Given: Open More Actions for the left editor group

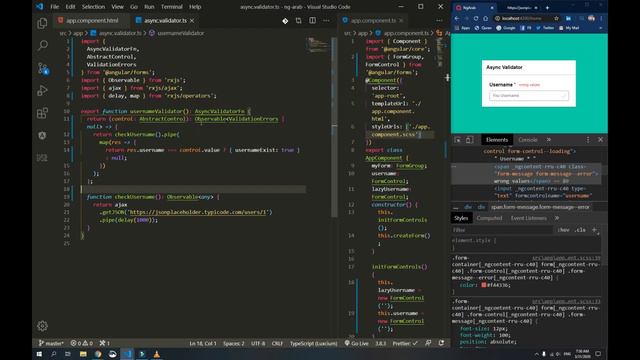Looking at the screenshot, I should (x=326, y=20).
